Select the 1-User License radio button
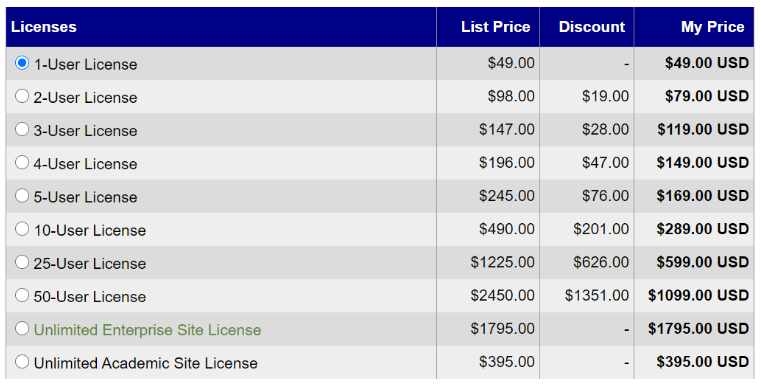Viewport: 760px width, 386px height. pyautogui.click(x=22, y=63)
